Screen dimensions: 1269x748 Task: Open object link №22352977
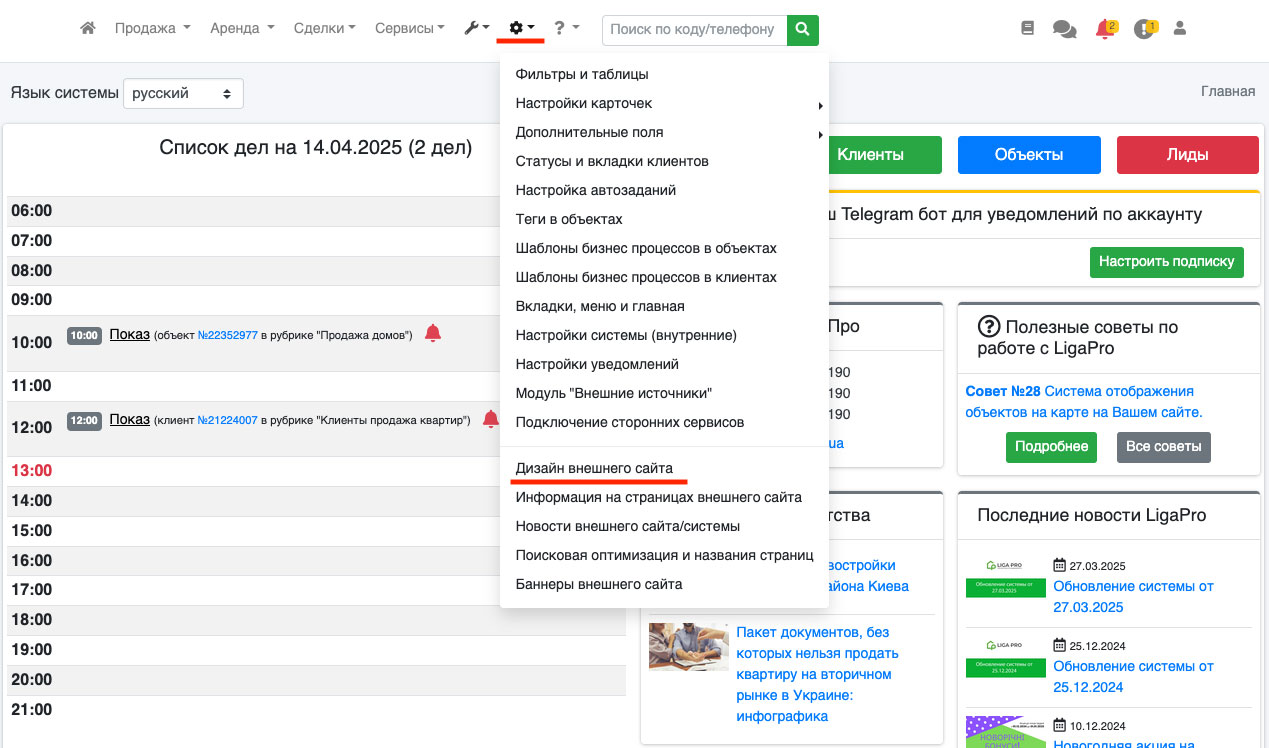coord(228,336)
